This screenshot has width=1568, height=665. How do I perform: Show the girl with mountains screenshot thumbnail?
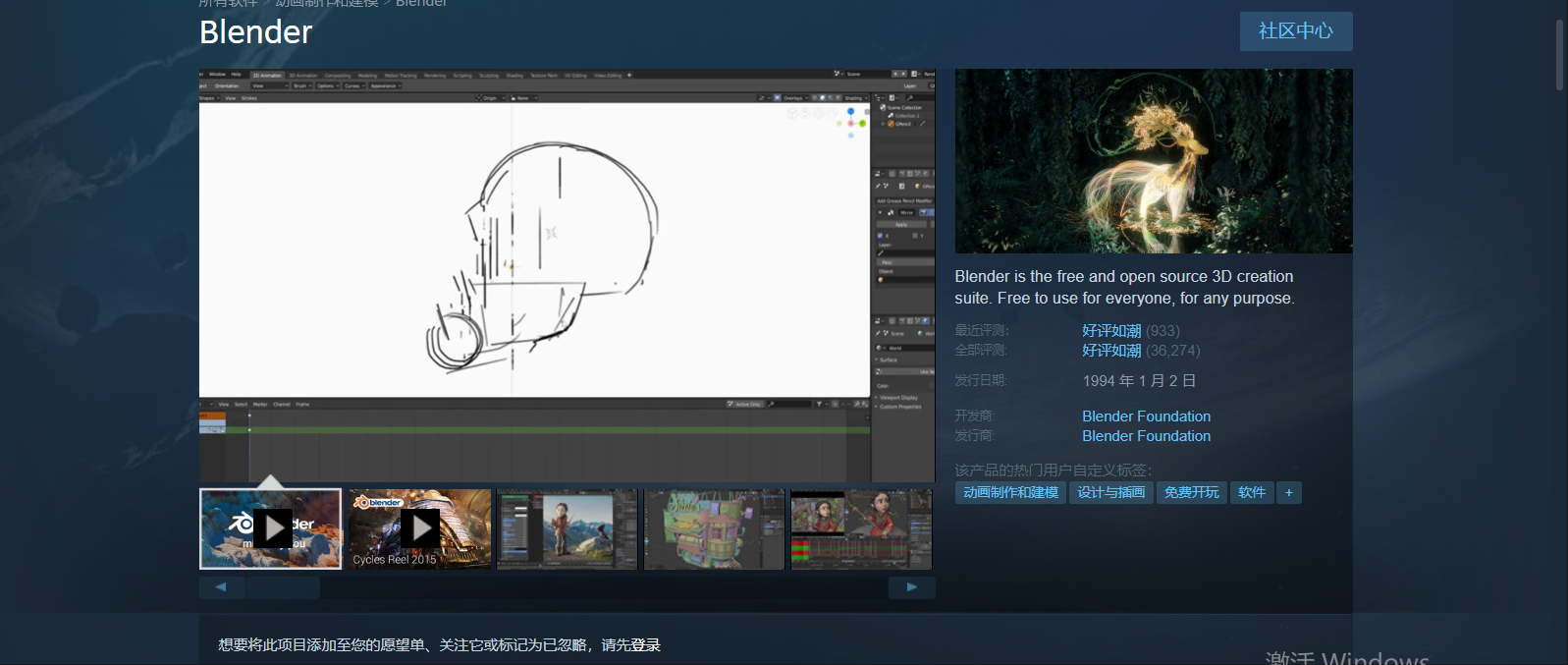tap(568, 529)
